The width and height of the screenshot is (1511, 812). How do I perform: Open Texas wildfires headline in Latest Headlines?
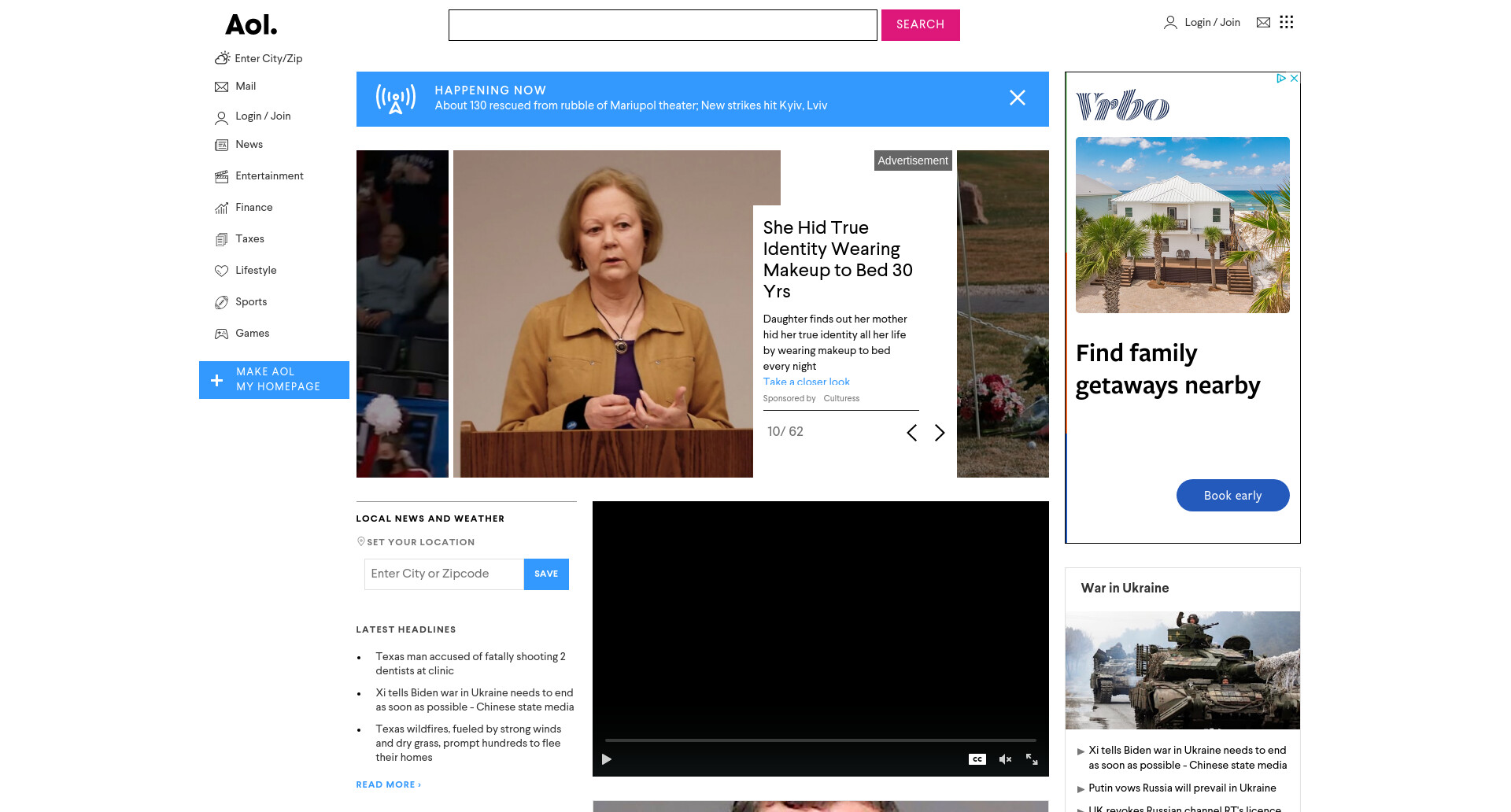coord(469,743)
